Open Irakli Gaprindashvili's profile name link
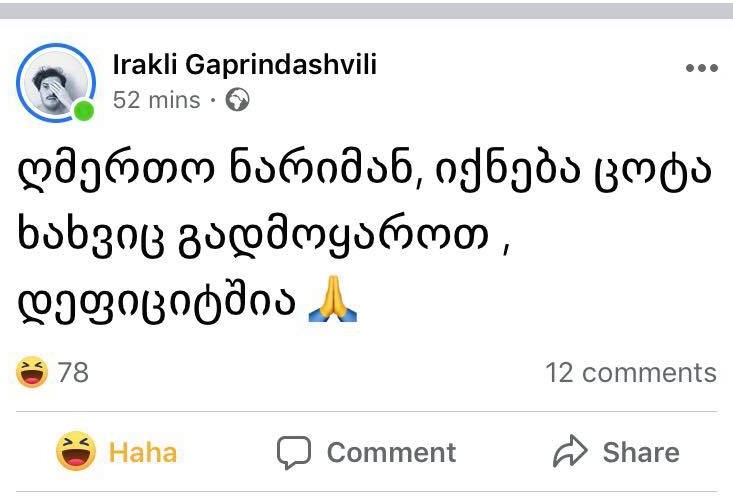This screenshot has width=733, height=504. click(245, 65)
